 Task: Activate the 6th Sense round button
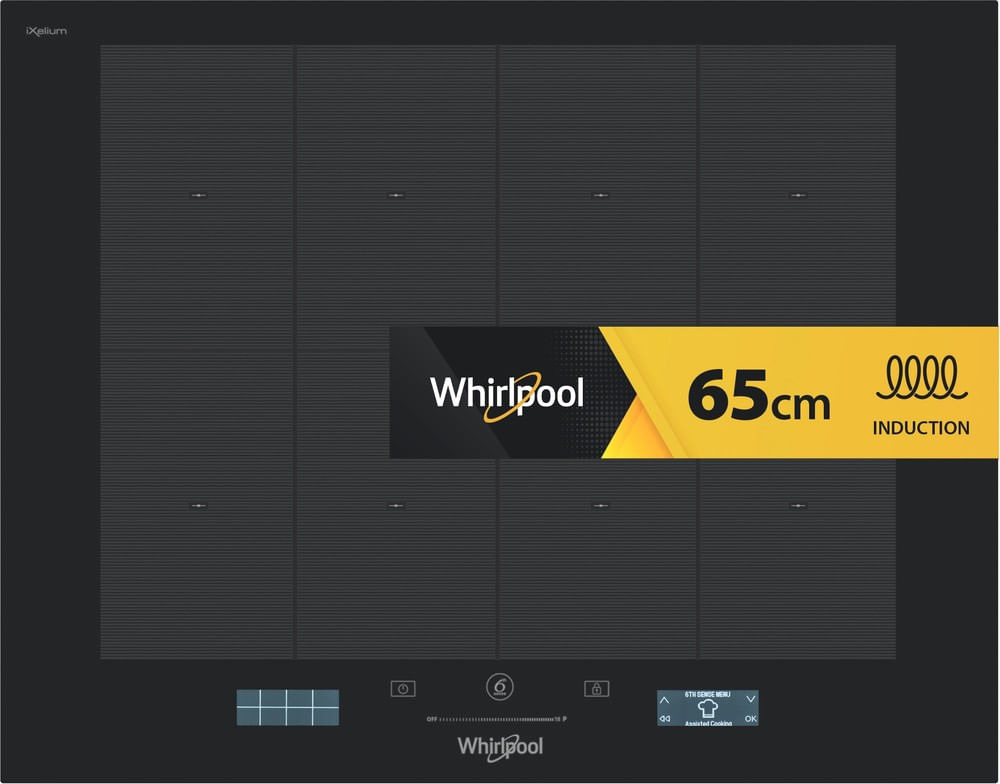point(500,687)
